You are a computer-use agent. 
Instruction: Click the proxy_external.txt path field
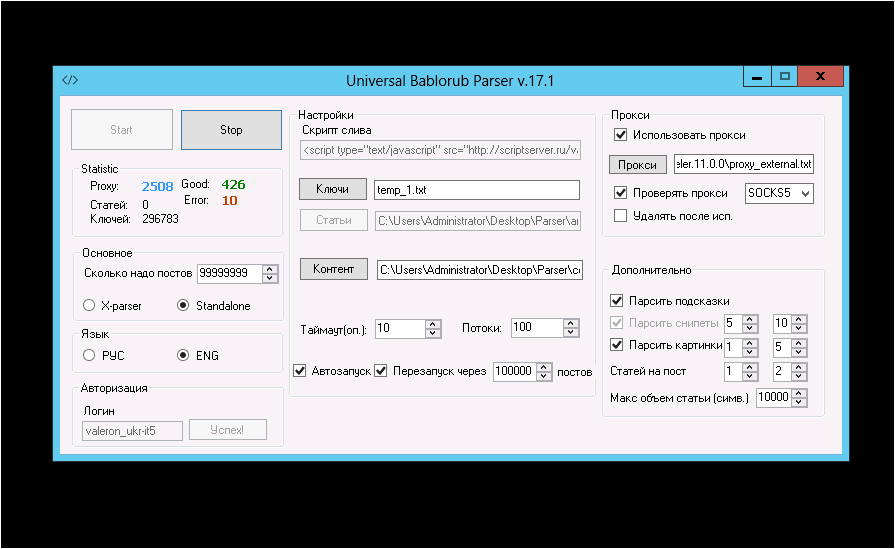pos(744,164)
